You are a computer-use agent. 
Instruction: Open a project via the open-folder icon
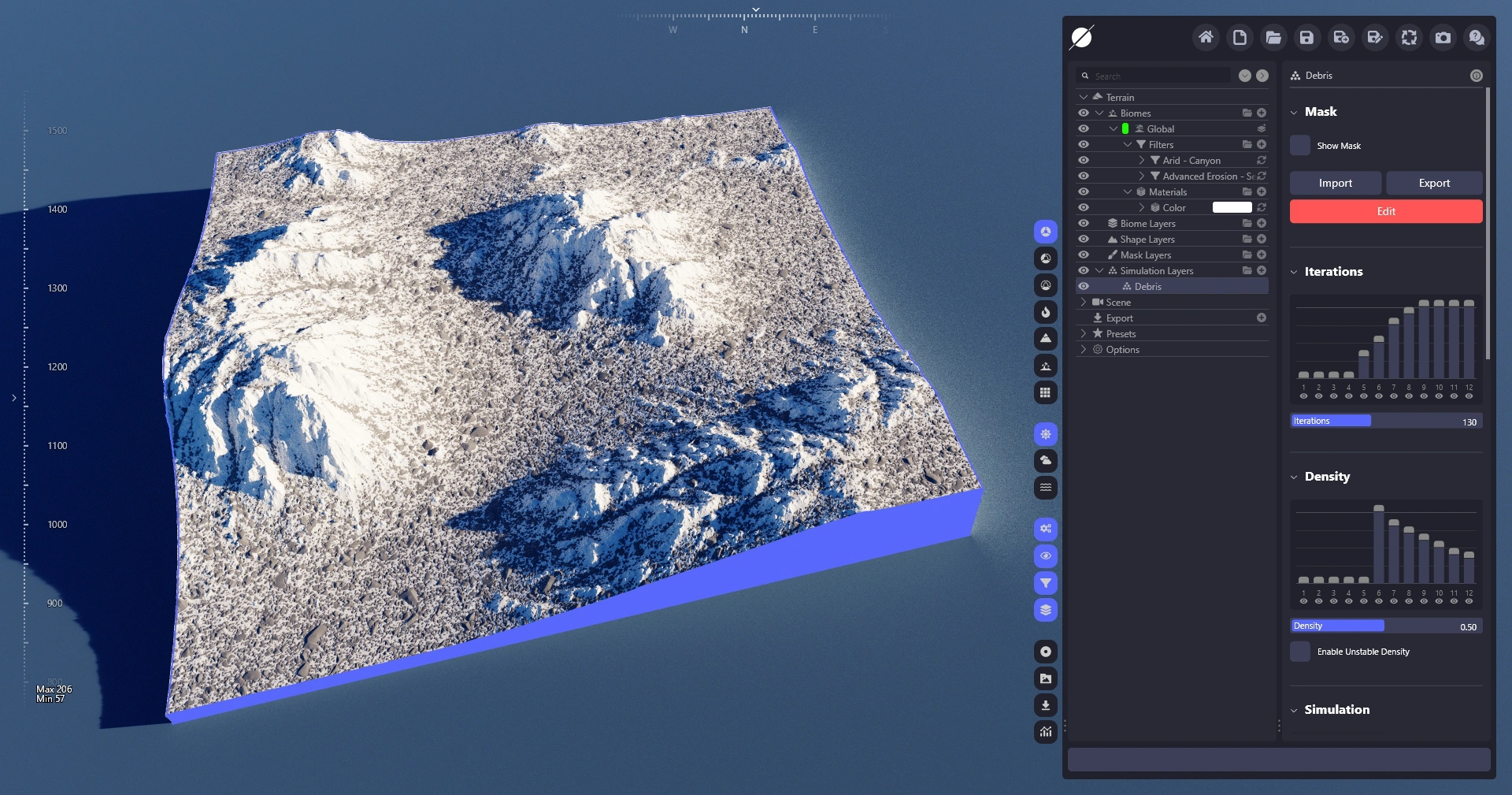[x=1273, y=37]
